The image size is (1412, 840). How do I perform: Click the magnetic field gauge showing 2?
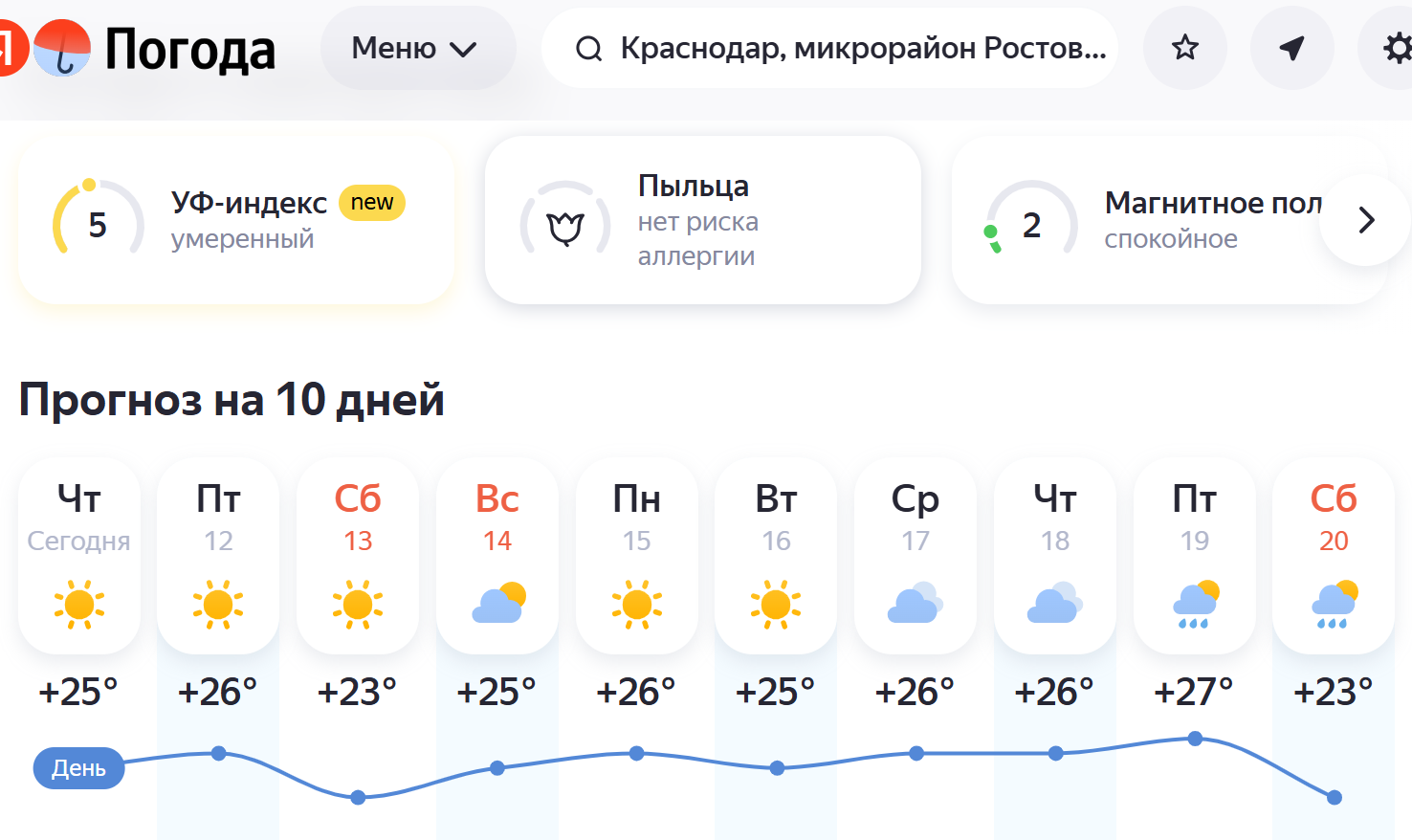pos(1031,221)
